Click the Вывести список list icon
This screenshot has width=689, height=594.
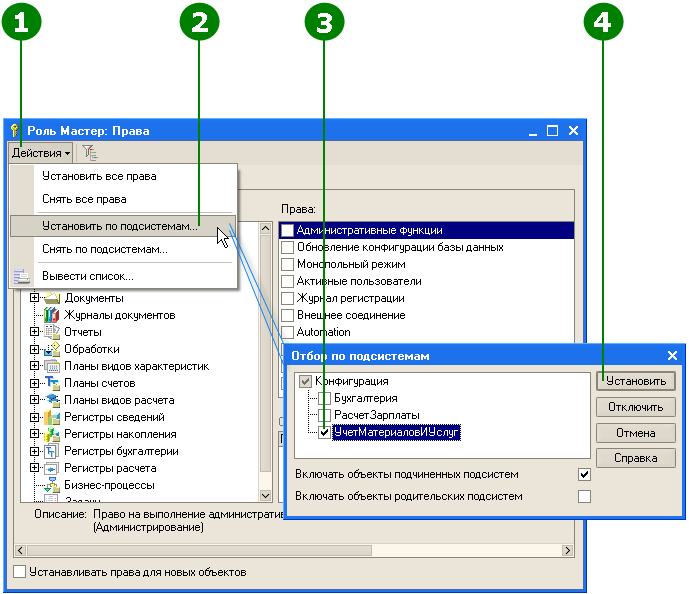pos(22,276)
